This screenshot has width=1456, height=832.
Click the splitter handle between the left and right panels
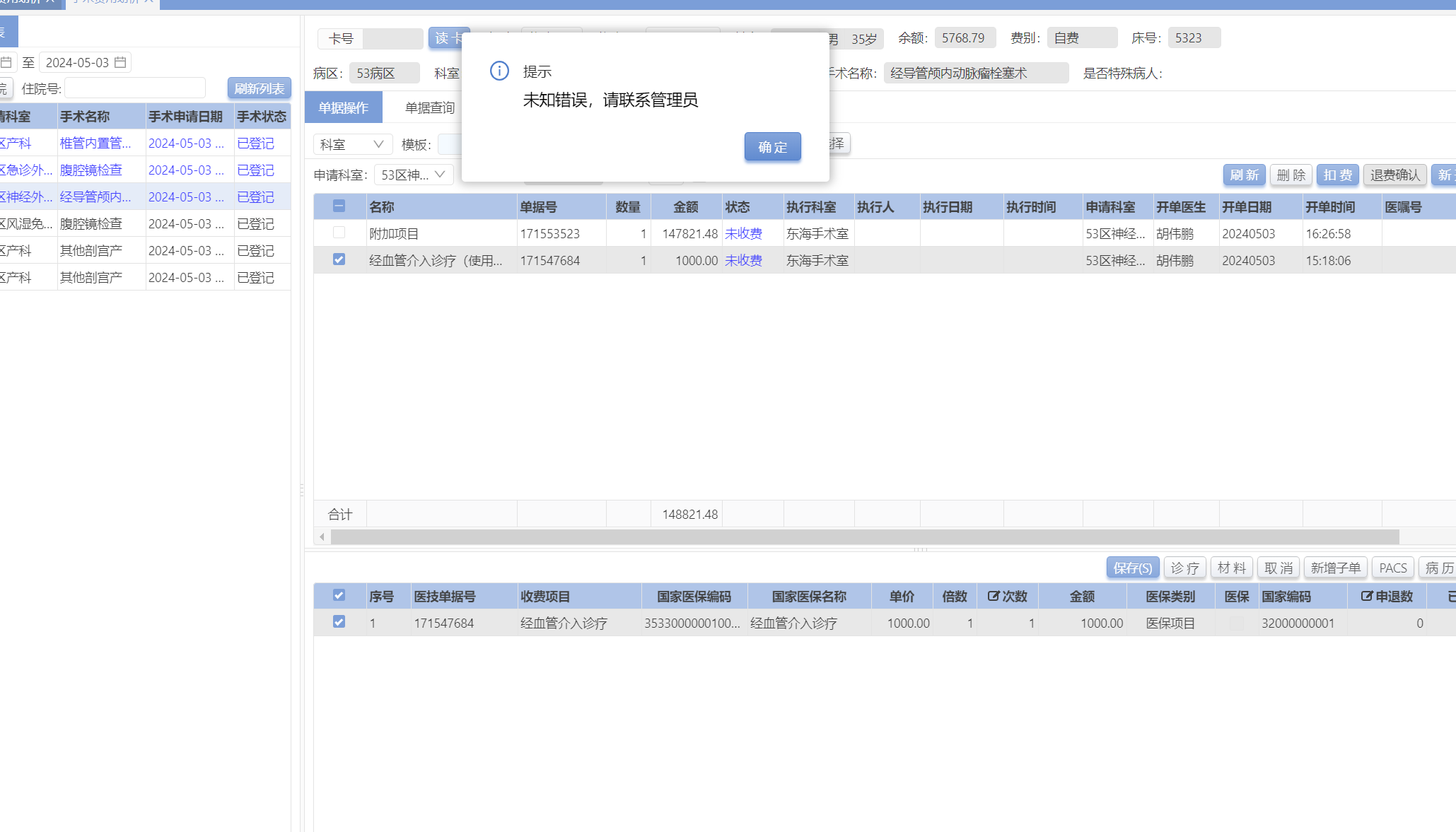302,489
